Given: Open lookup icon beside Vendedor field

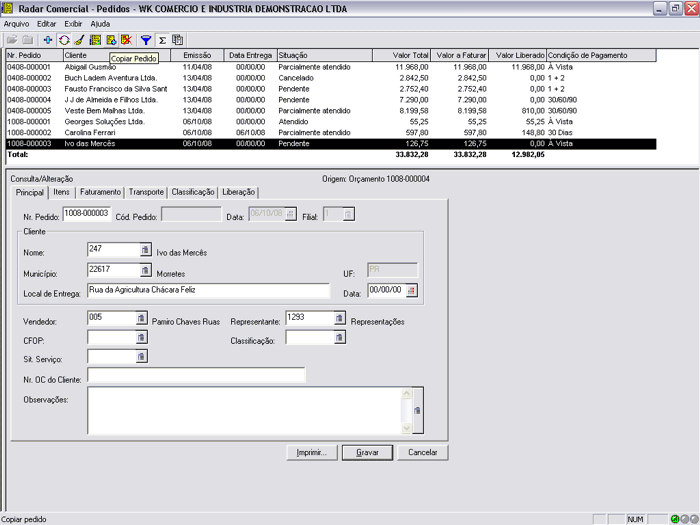Looking at the screenshot, I should [x=141, y=318].
